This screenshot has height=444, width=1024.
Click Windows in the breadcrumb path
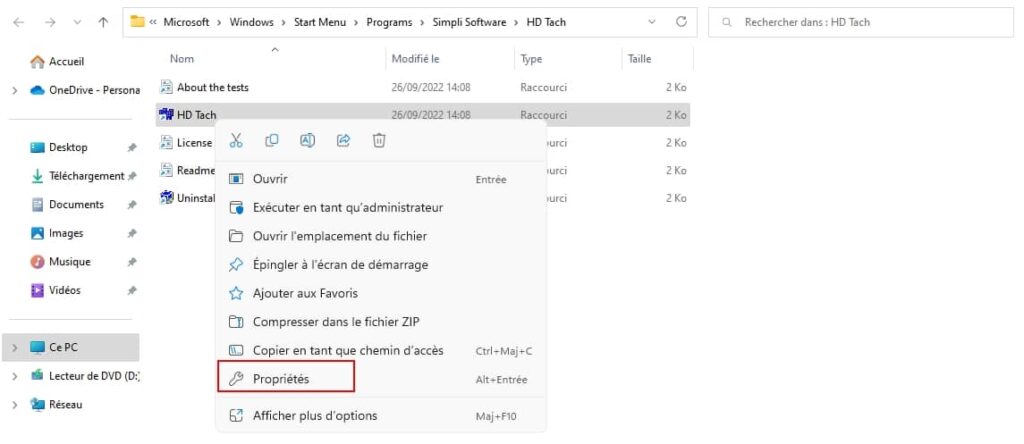pyautogui.click(x=251, y=22)
